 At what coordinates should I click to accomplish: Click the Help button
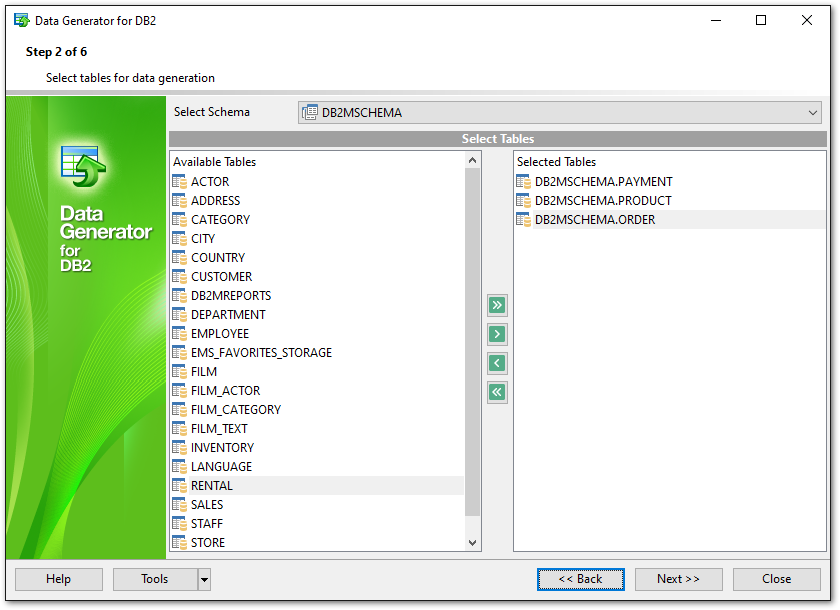coord(58,579)
